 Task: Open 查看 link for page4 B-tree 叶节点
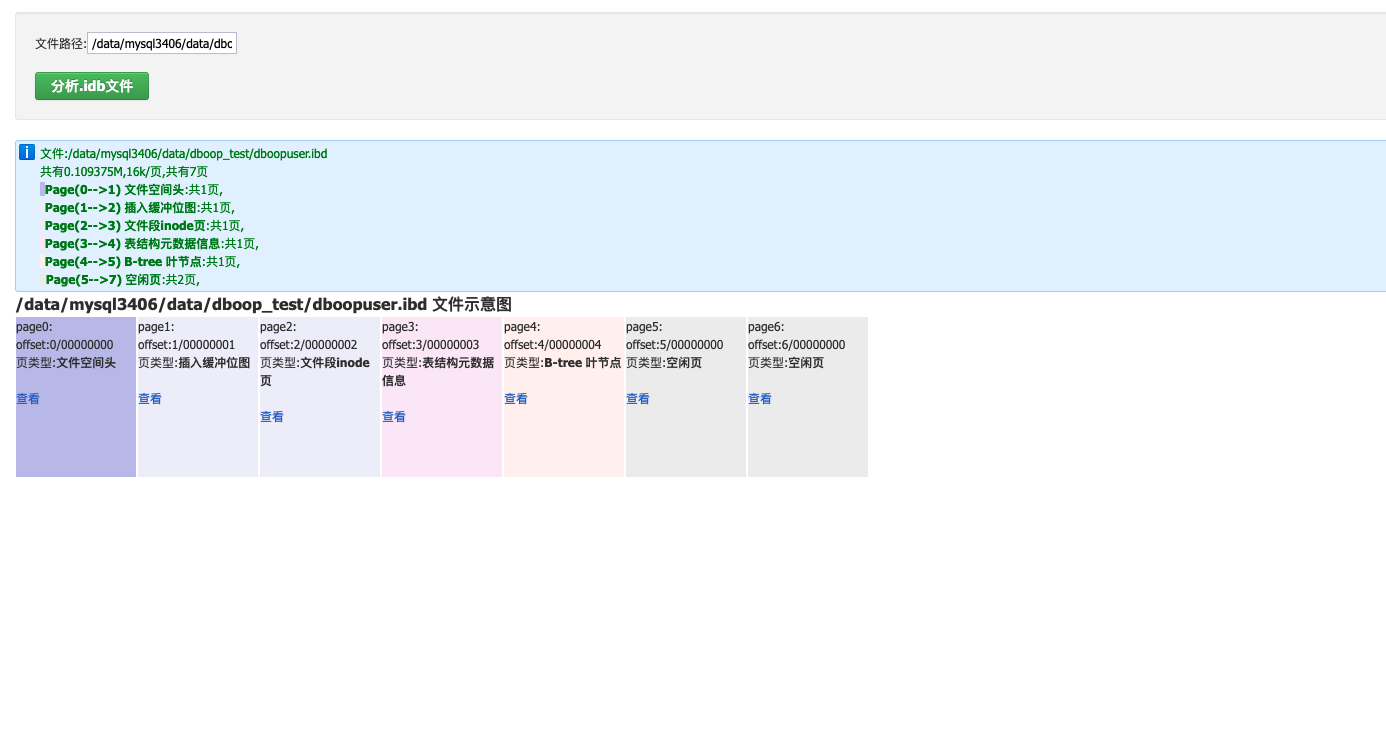pyautogui.click(x=516, y=399)
